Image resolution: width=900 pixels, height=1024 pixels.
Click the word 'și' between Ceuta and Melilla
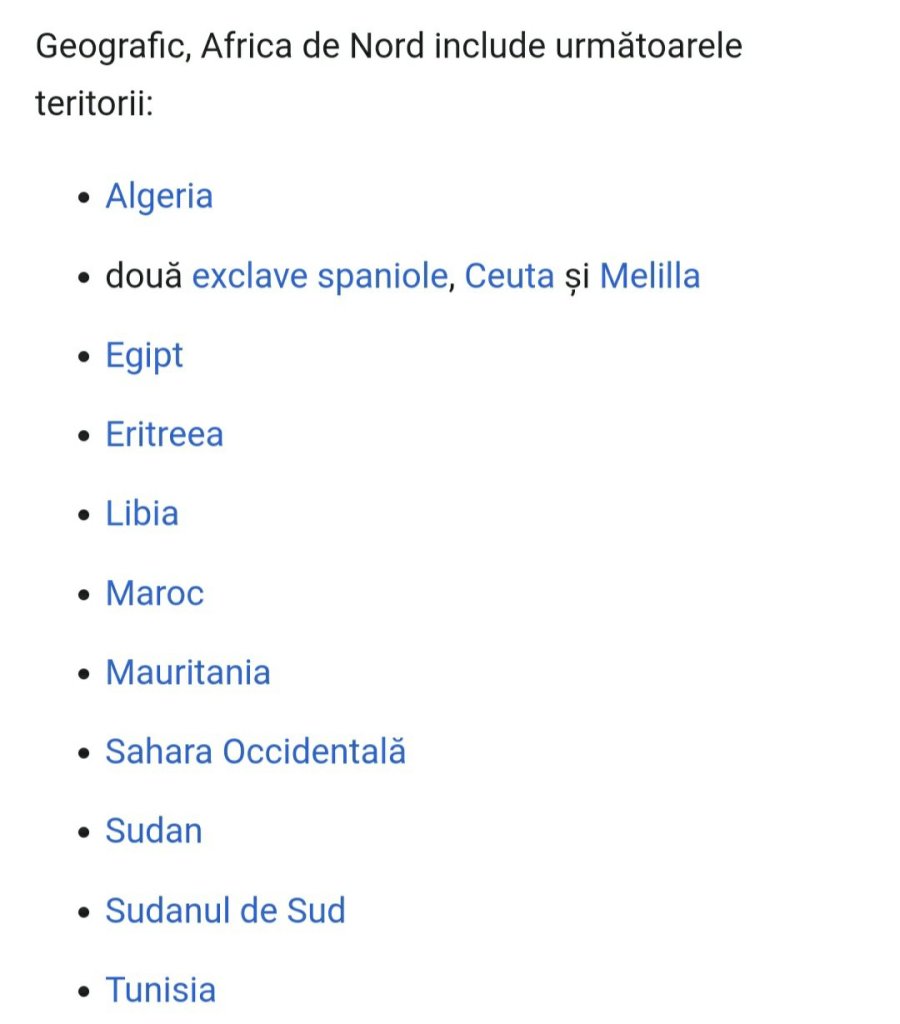[x=577, y=276]
